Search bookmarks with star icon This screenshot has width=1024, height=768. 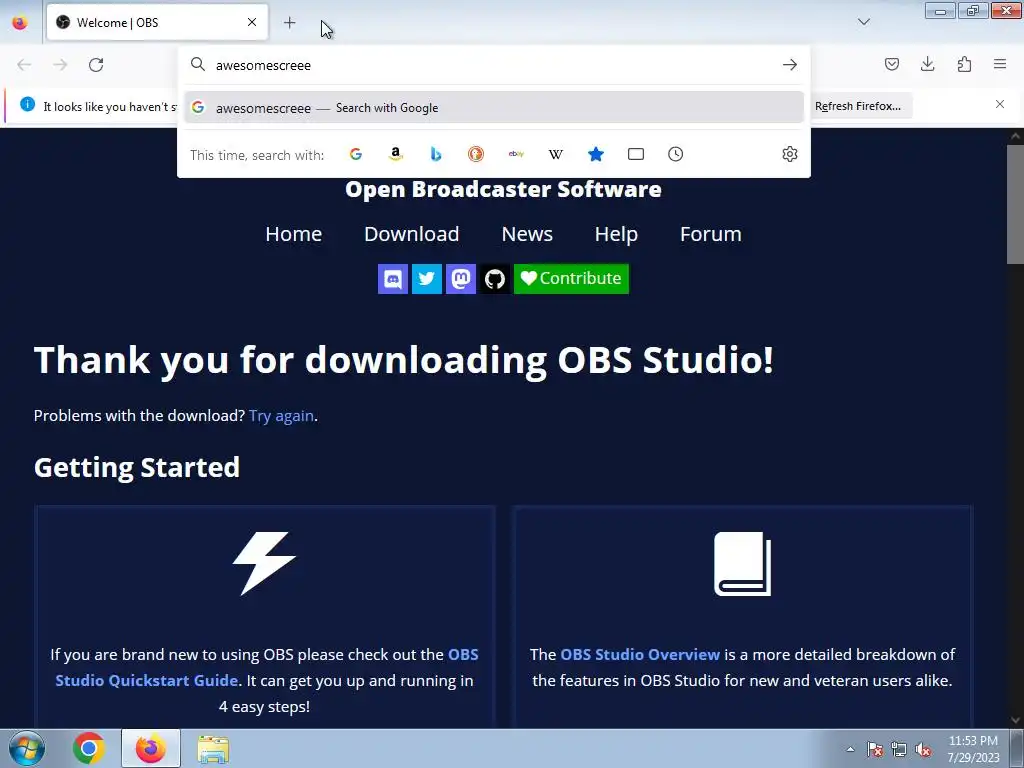(x=596, y=154)
